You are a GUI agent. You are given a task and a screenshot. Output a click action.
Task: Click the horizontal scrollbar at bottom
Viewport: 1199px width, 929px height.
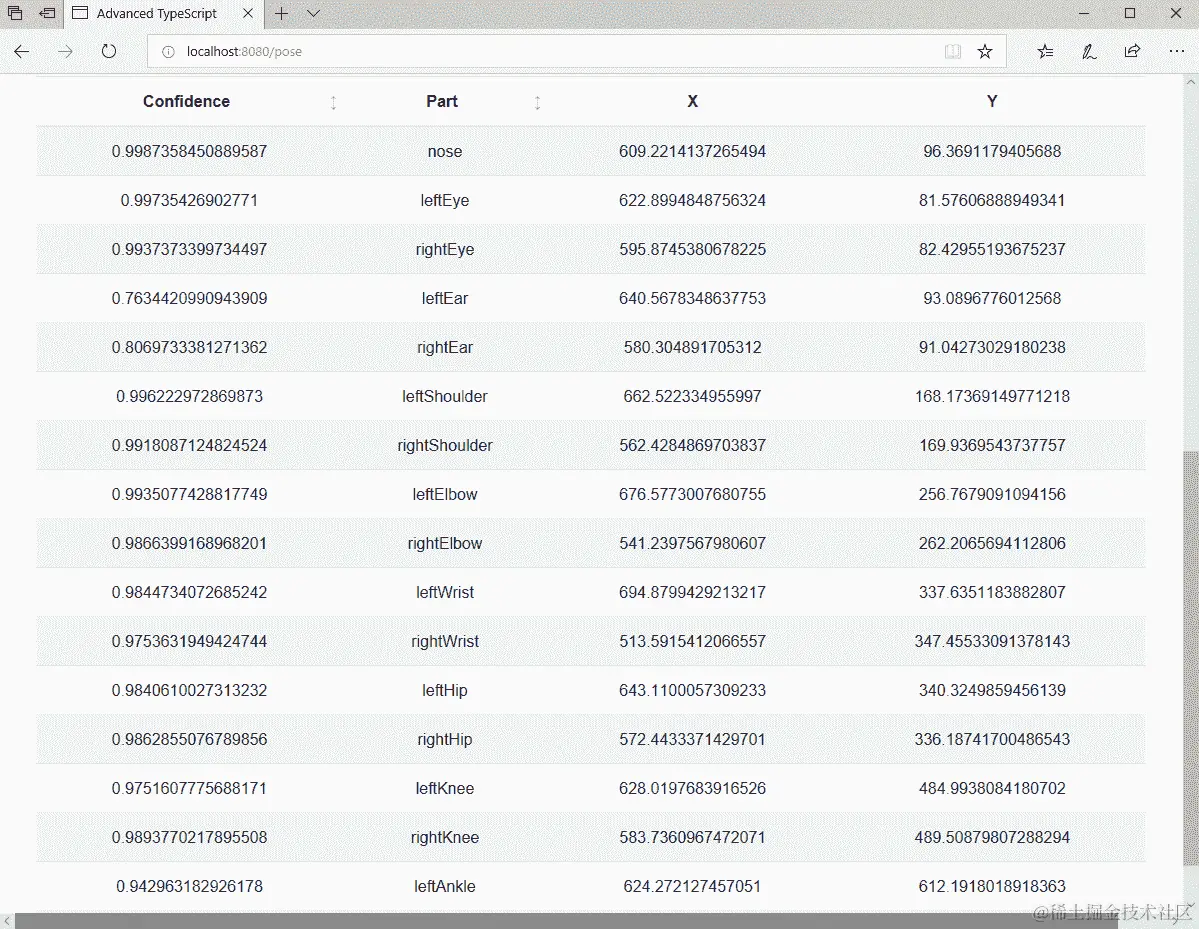coord(566,921)
